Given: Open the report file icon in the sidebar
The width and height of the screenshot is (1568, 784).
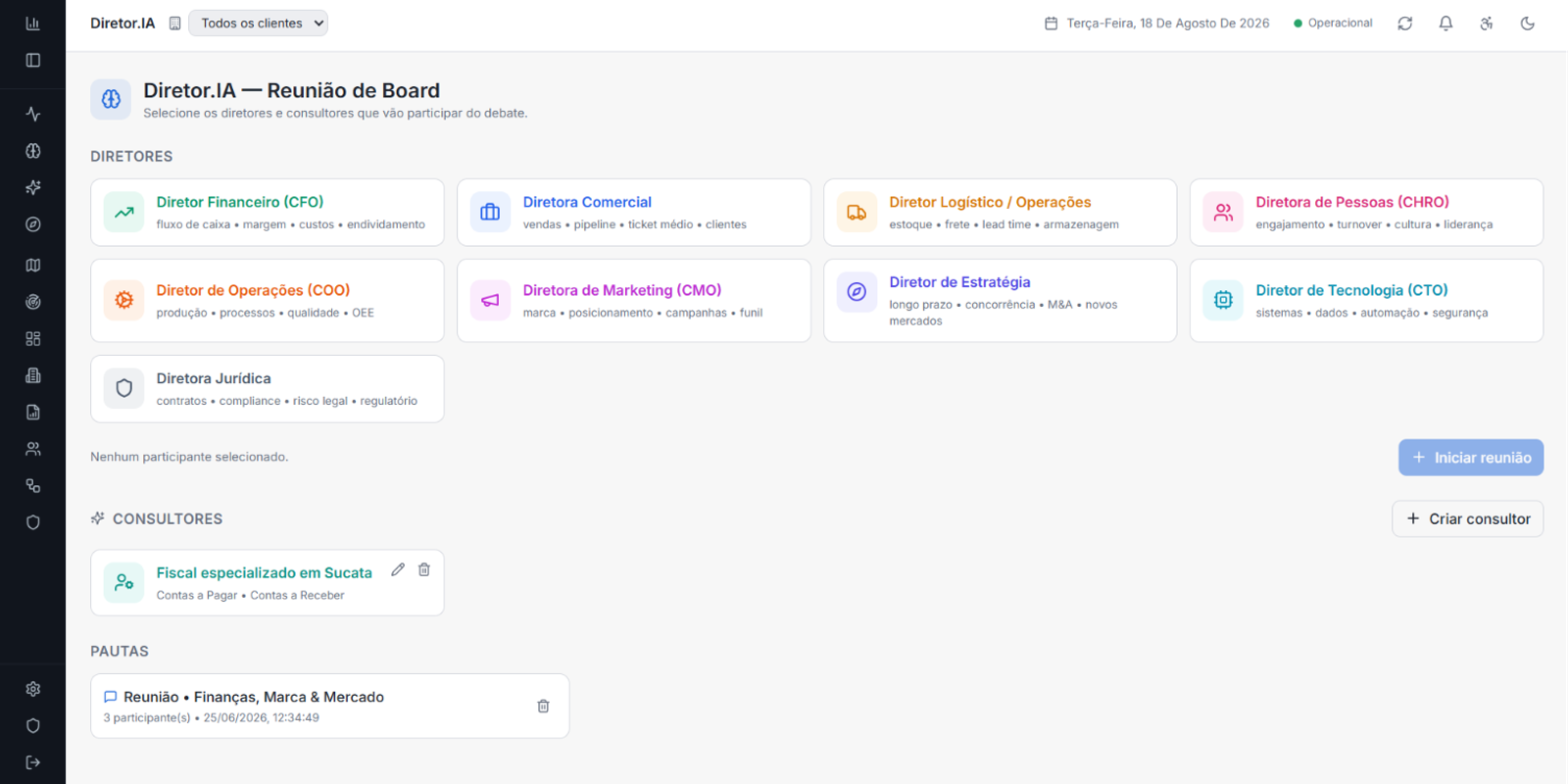Looking at the screenshot, I should click(x=32, y=413).
